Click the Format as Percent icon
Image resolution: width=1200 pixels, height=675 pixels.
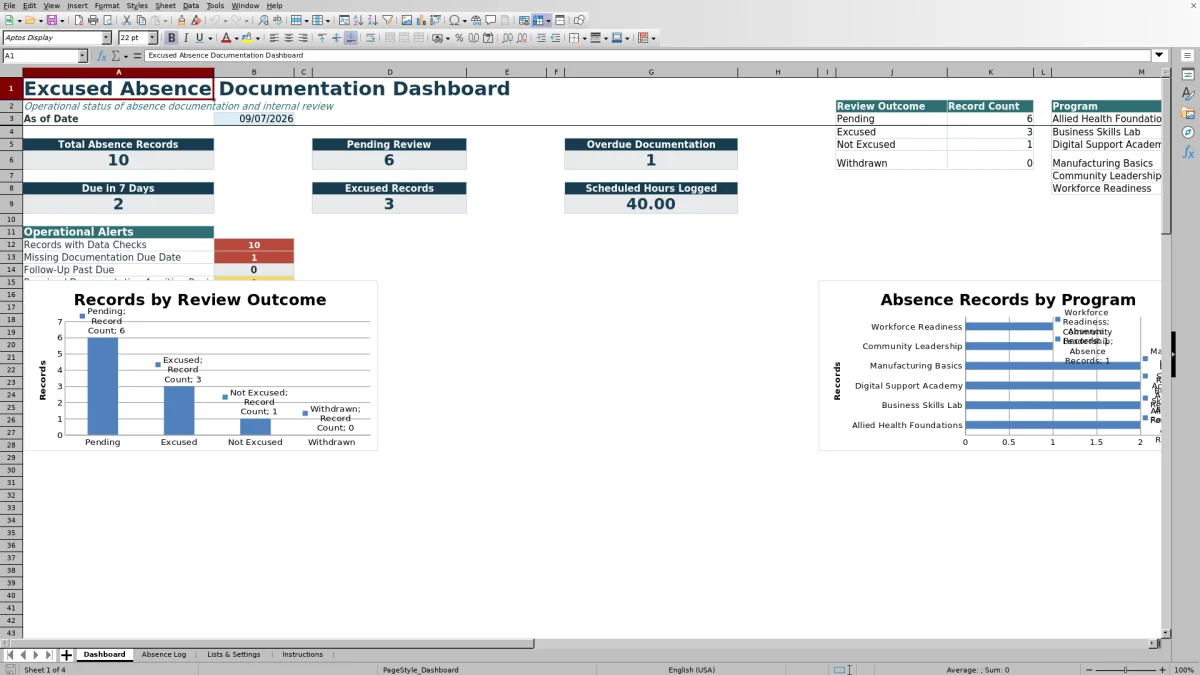point(459,38)
